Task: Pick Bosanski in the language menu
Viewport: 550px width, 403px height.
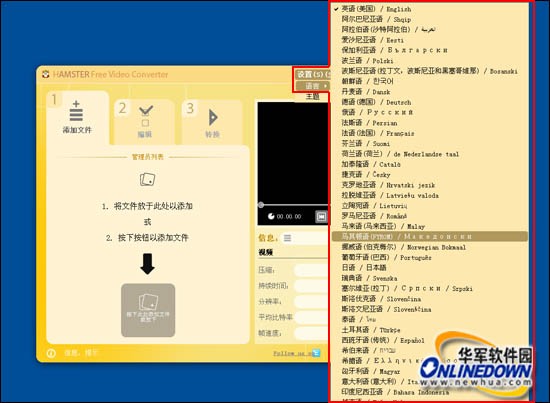Action: (430, 71)
